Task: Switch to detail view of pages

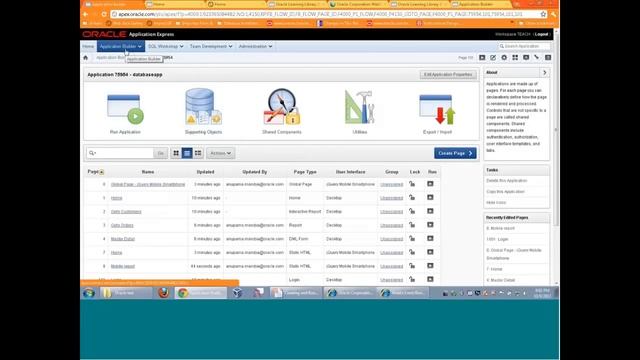Action: coord(198,153)
